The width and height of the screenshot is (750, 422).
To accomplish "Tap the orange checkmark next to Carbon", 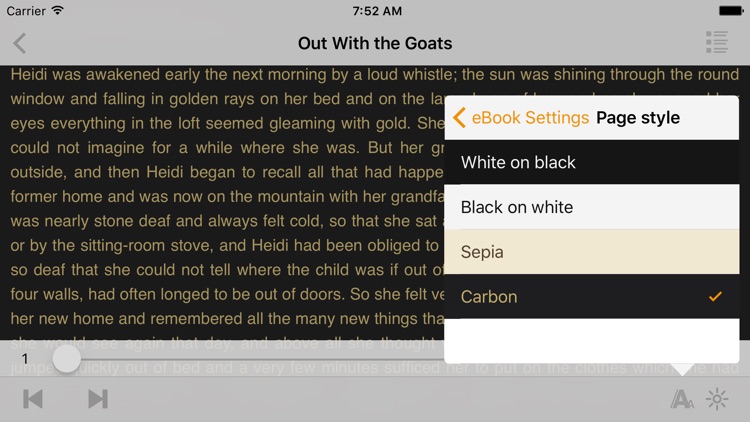I will [715, 297].
